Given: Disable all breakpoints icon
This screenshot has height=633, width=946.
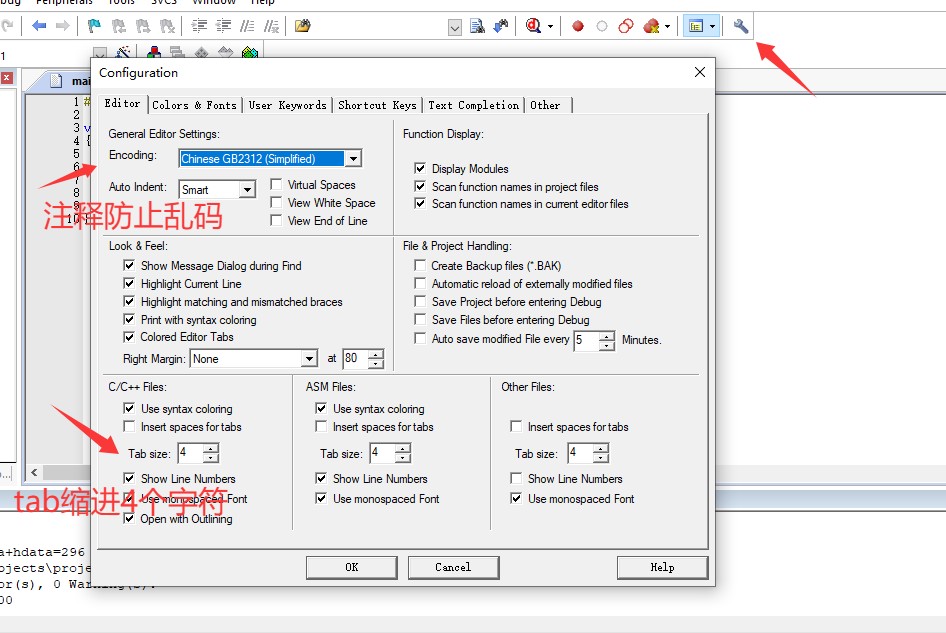Looking at the screenshot, I should (x=626, y=26).
